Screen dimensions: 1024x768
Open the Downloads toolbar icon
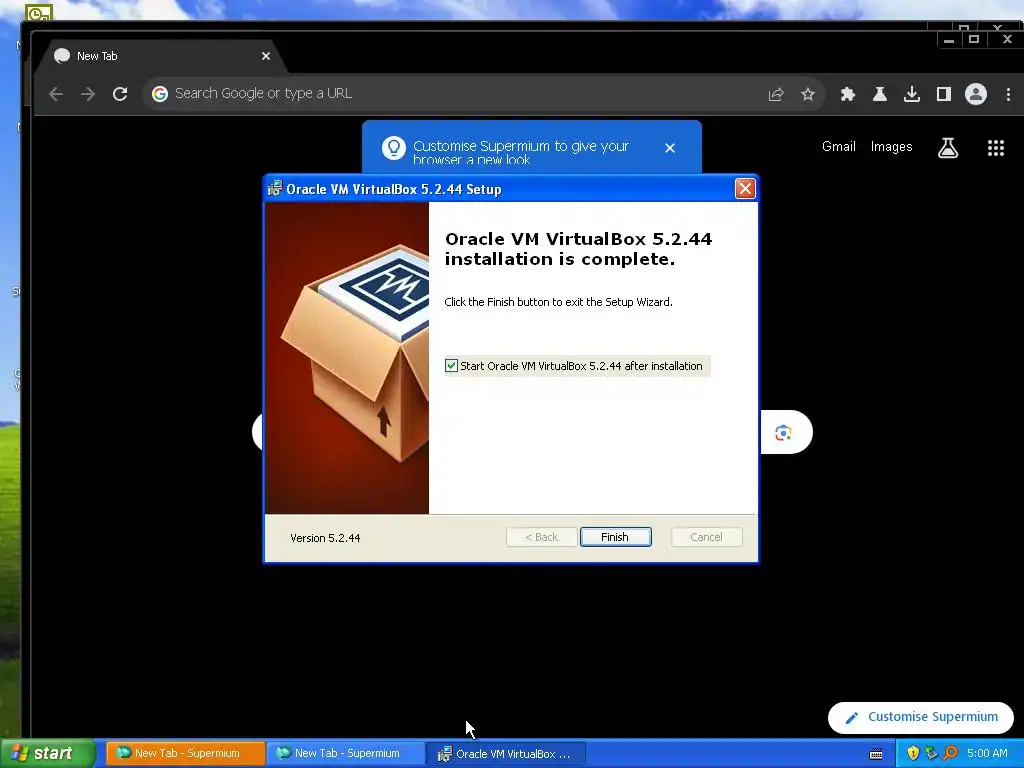tap(912, 95)
